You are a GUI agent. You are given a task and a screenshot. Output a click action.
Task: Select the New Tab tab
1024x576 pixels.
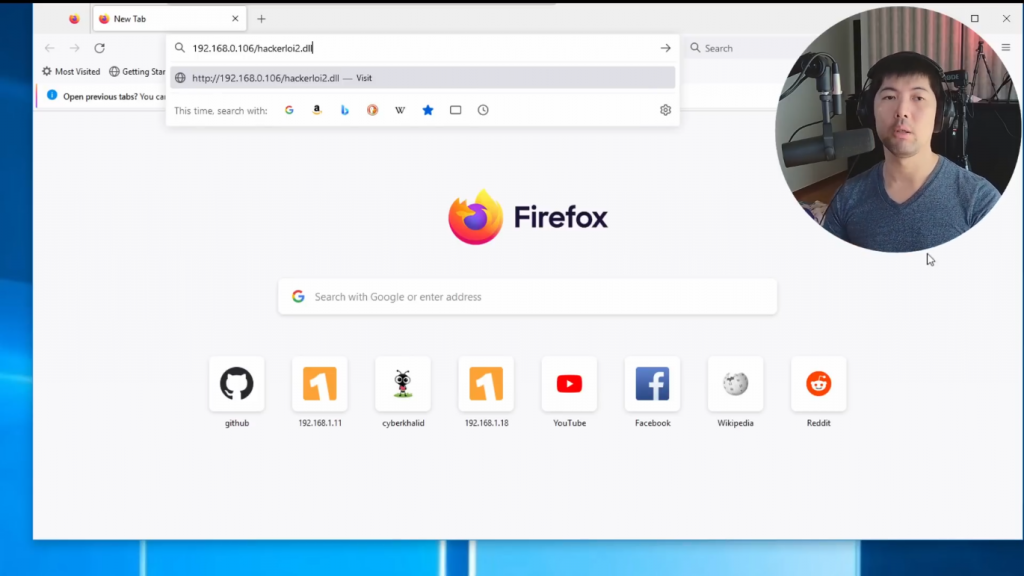point(170,19)
